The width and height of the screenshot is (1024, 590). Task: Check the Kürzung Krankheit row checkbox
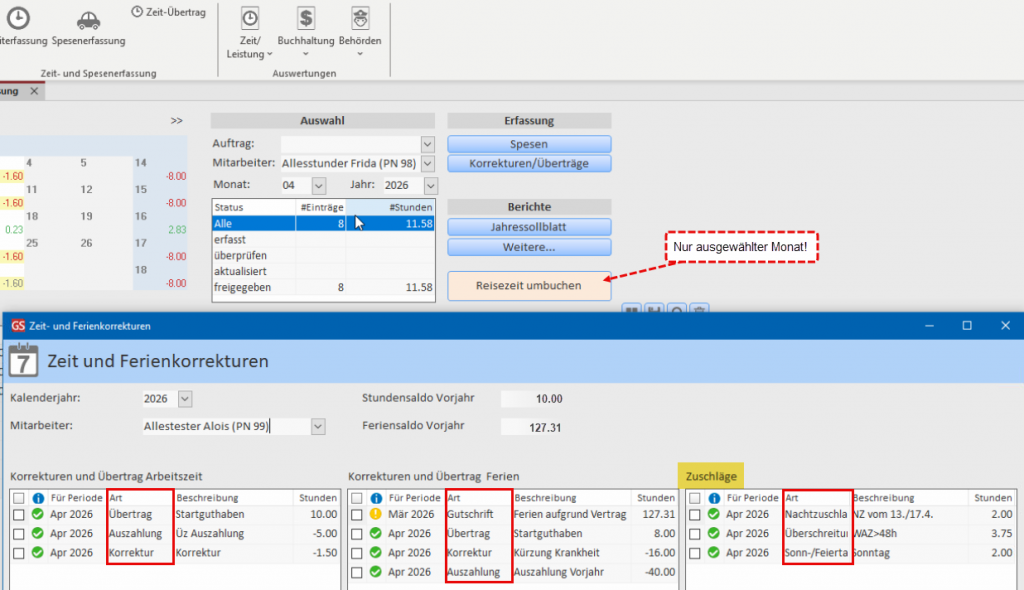pyautogui.click(x=357, y=553)
